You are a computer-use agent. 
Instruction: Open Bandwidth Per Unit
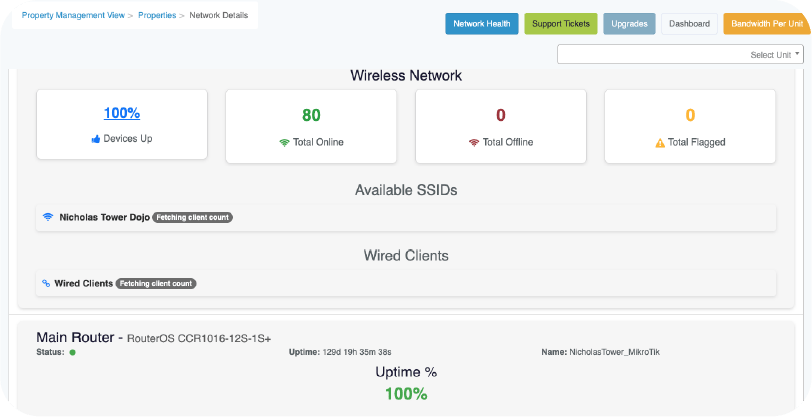765,23
